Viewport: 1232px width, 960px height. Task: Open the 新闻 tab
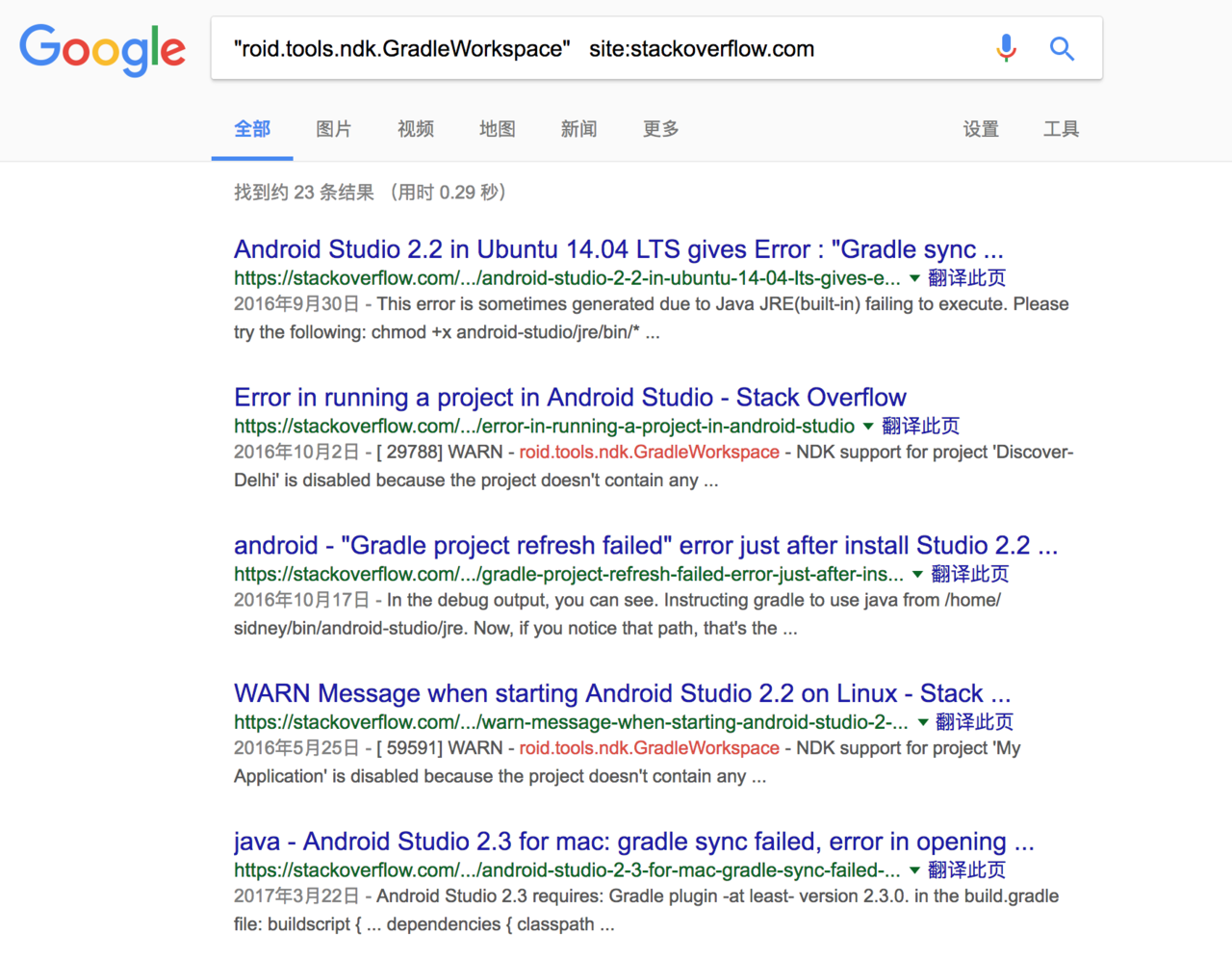[x=579, y=129]
